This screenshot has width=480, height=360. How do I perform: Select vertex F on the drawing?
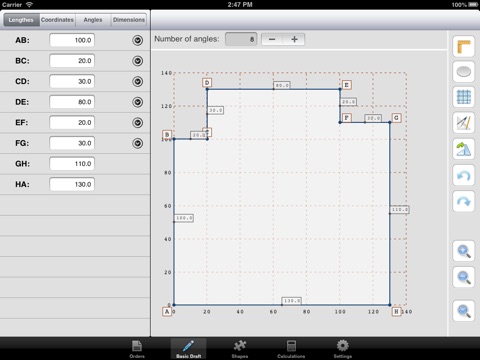347,118
